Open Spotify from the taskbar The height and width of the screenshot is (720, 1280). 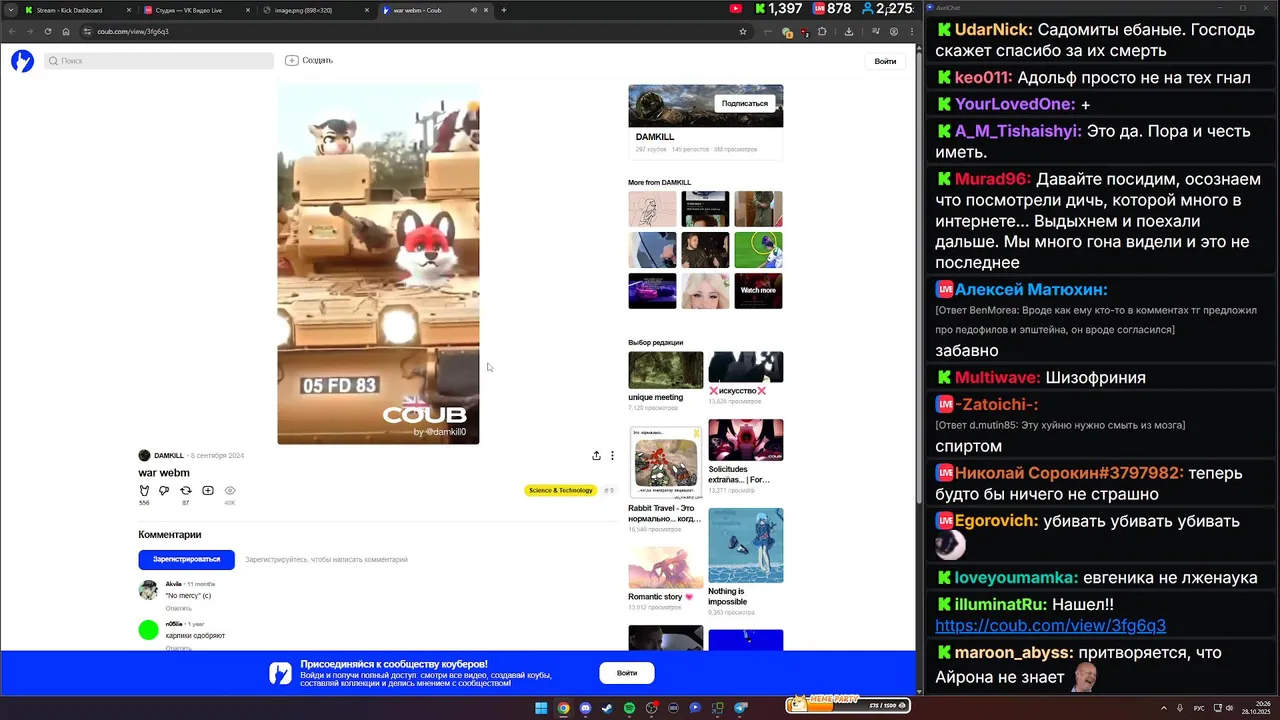tap(629, 708)
